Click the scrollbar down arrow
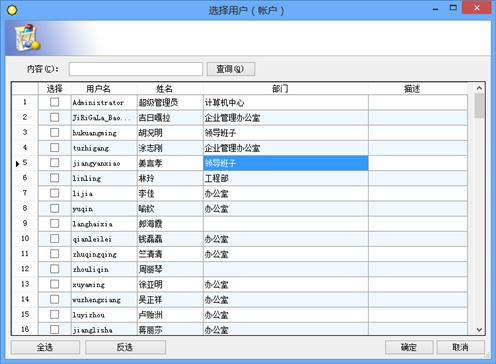The image size is (496, 364). pyautogui.click(x=479, y=330)
